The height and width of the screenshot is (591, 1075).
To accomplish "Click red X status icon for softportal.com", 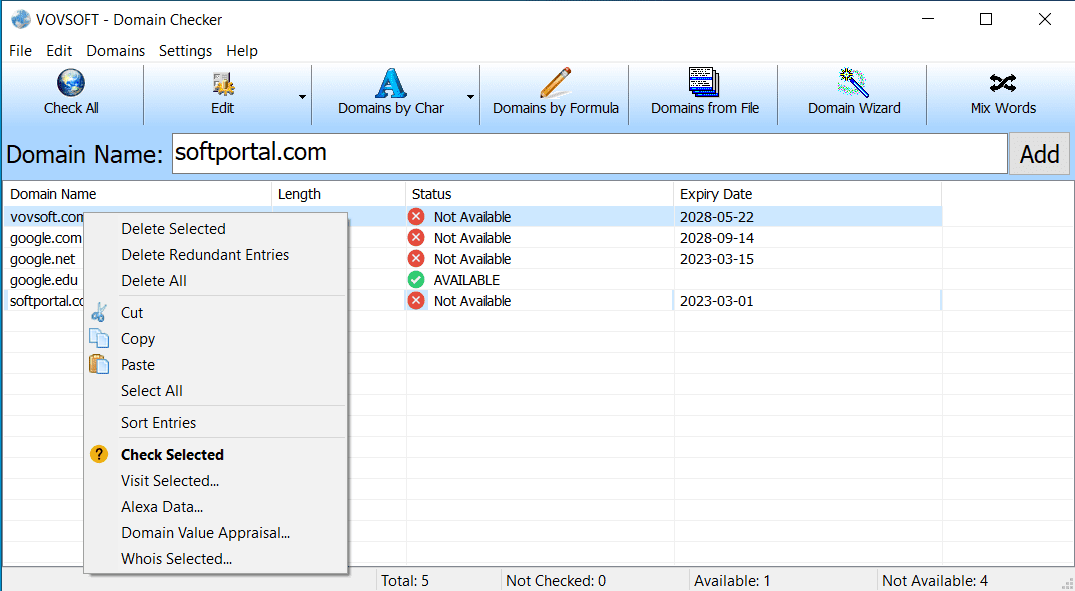I will [415, 300].
